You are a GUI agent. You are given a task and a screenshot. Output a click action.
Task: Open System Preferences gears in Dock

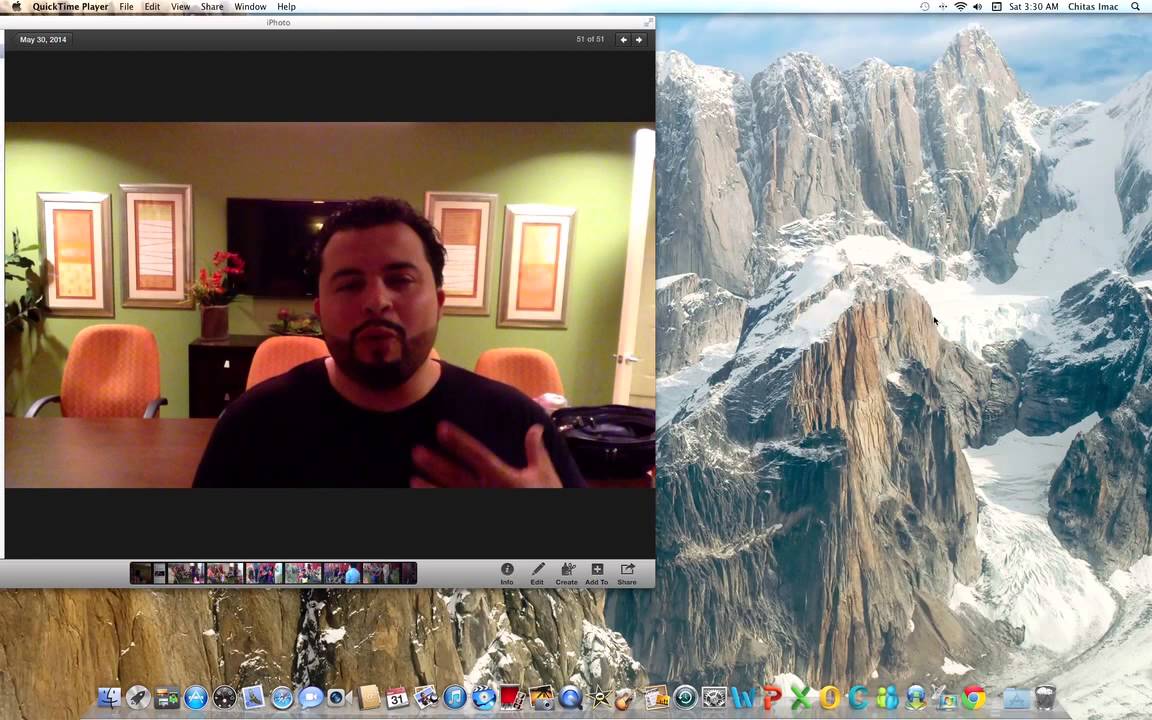coord(714,696)
